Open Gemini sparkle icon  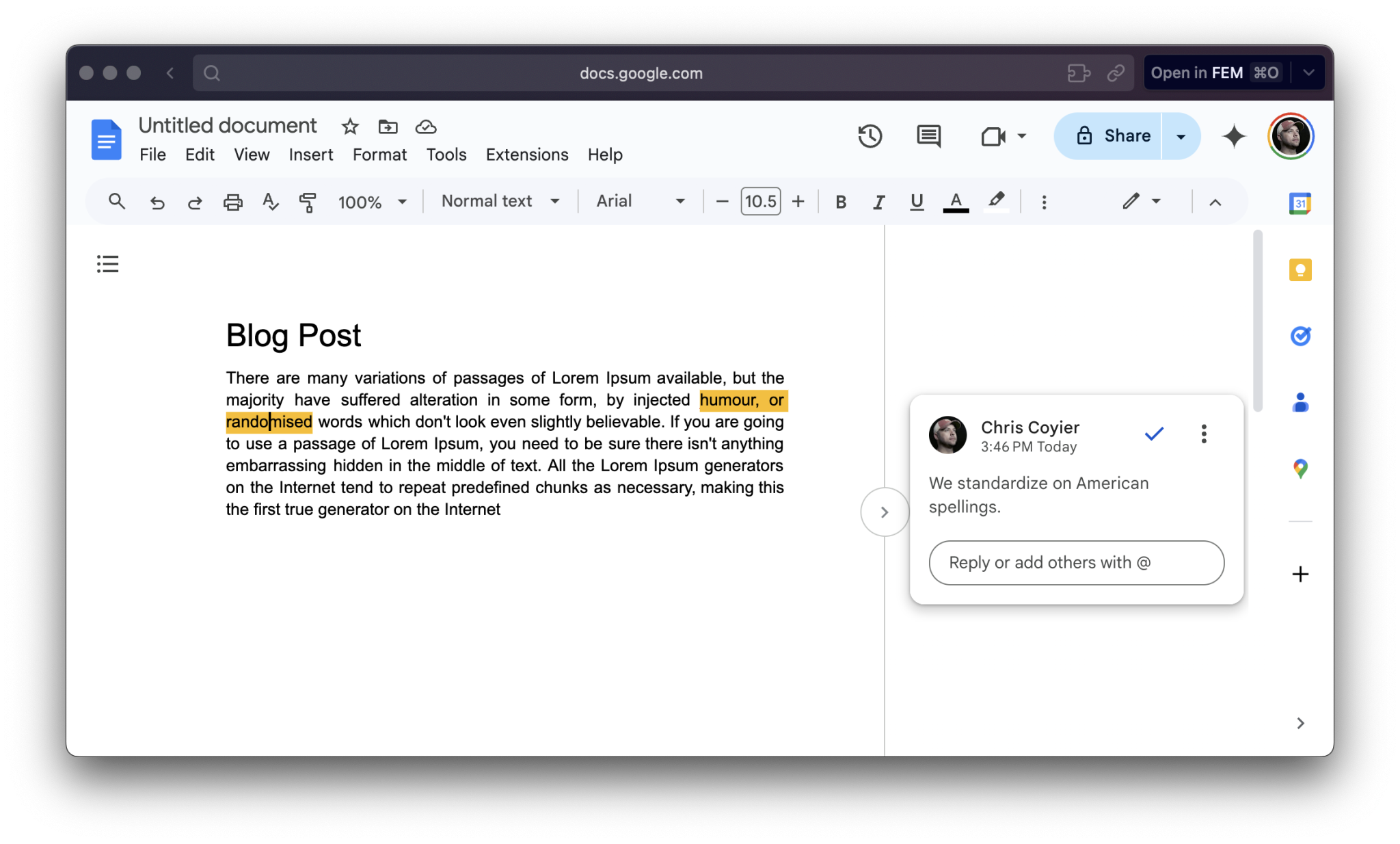coord(1234,135)
